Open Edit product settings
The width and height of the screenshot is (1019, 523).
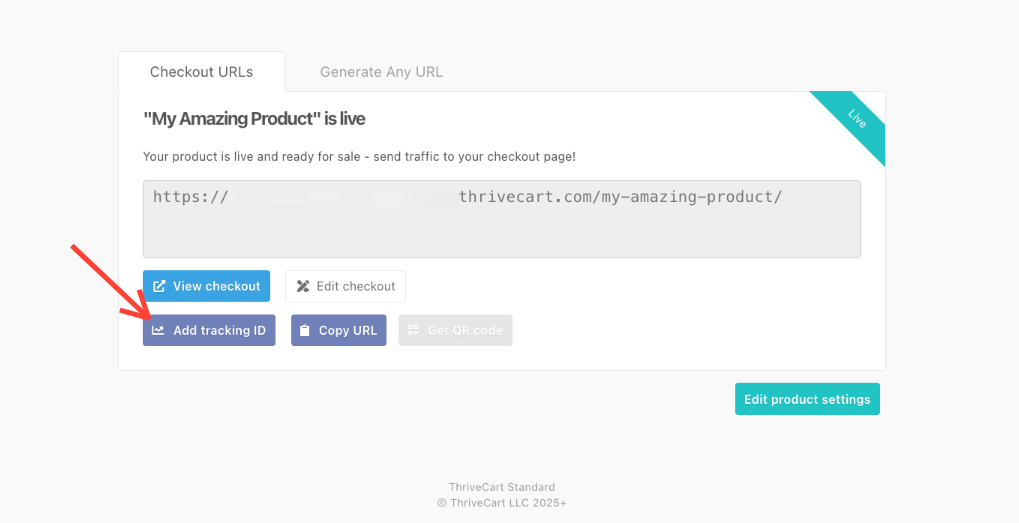pyautogui.click(x=807, y=399)
